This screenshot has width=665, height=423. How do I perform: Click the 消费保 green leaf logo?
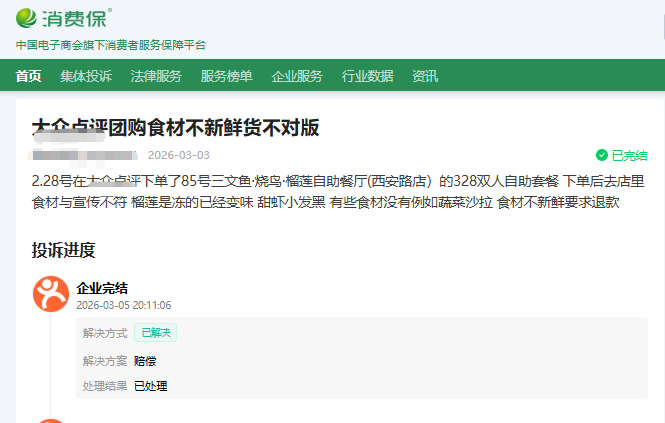(x=28, y=18)
